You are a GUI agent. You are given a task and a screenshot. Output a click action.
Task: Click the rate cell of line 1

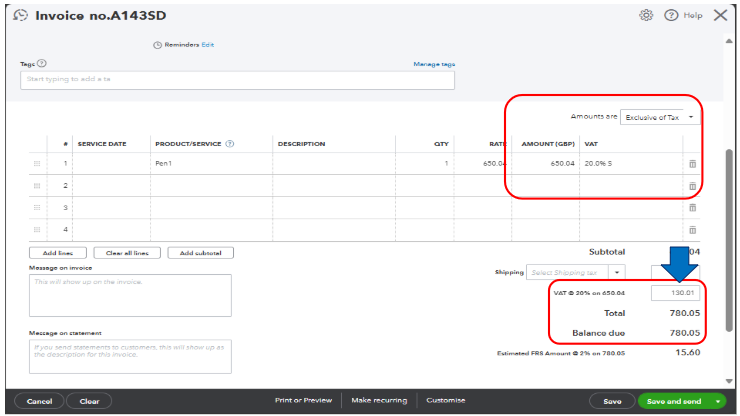click(x=482, y=163)
